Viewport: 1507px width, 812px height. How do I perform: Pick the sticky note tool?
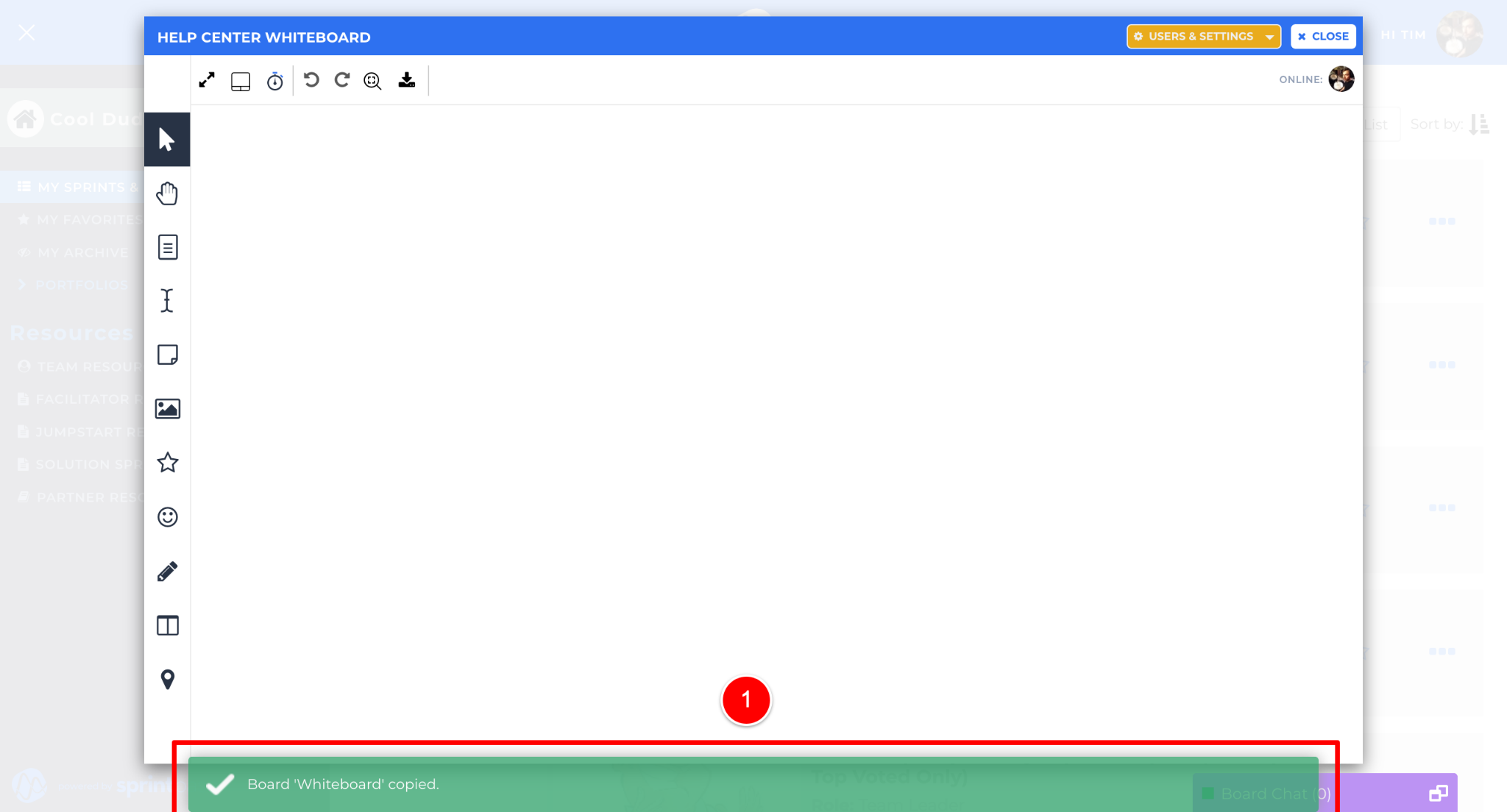[x=167, y=355]
